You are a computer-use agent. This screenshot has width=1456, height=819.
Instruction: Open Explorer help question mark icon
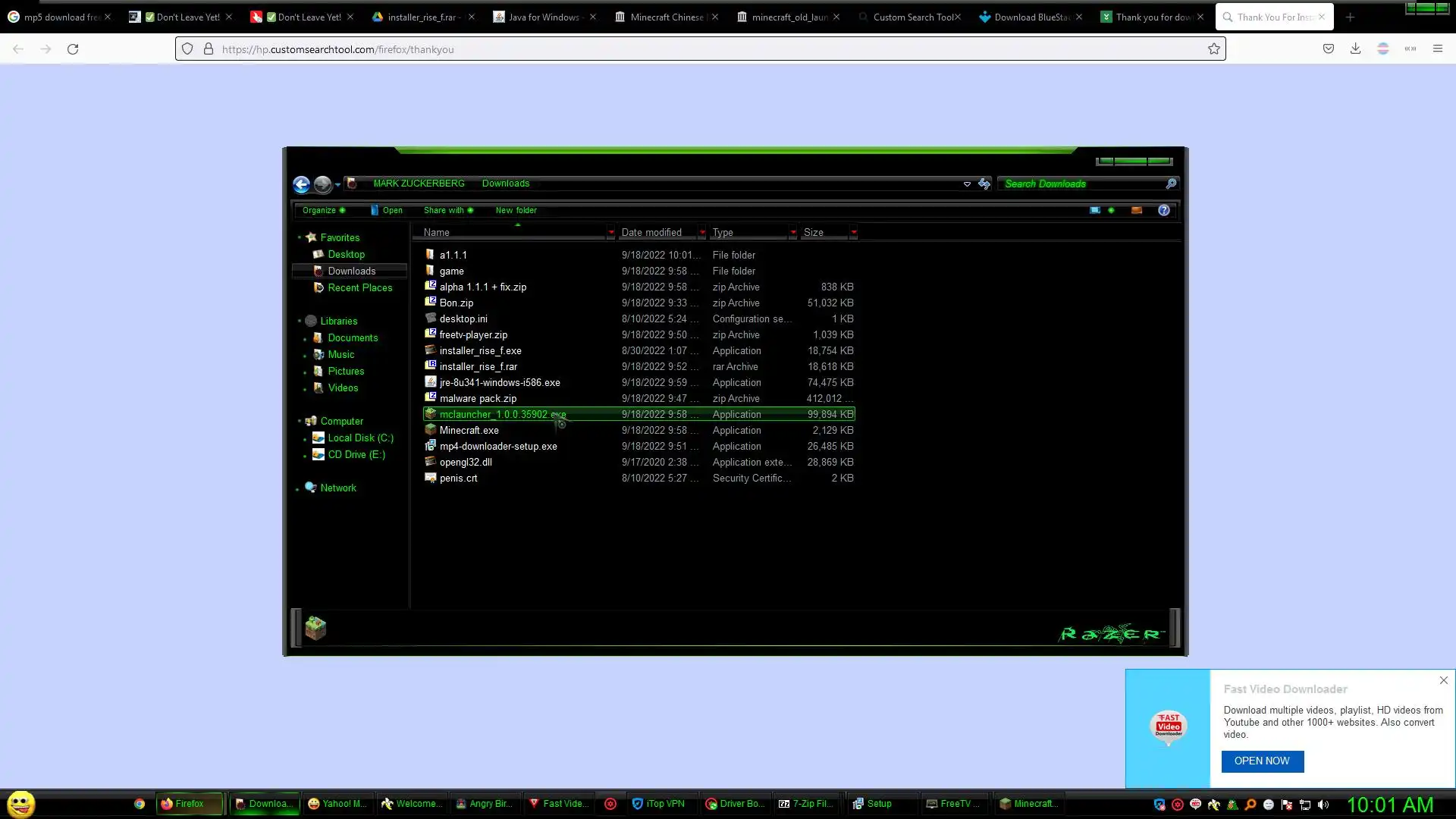(x=1163, y=210)
